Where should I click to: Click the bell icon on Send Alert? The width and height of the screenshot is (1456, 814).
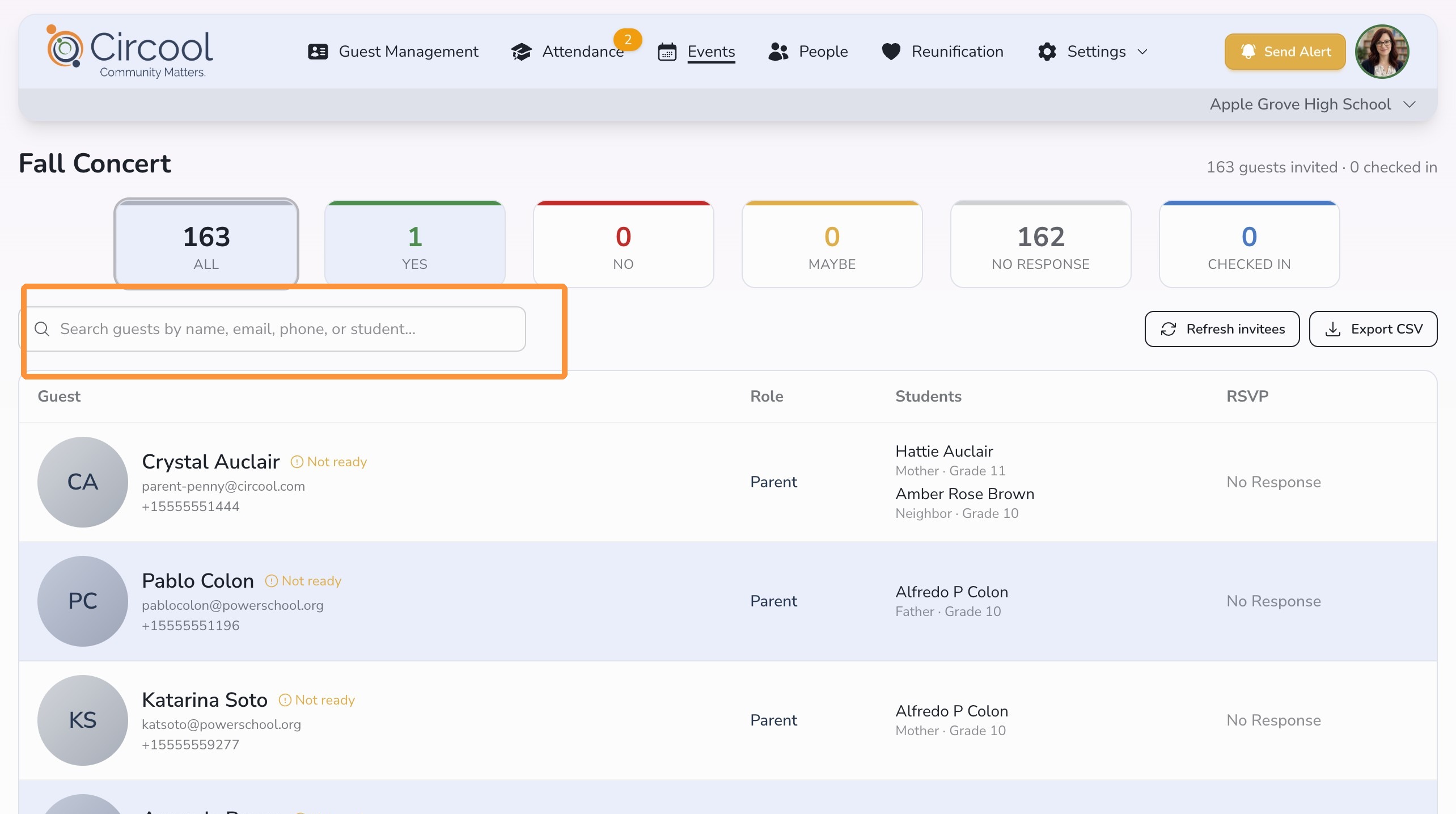1248,52
